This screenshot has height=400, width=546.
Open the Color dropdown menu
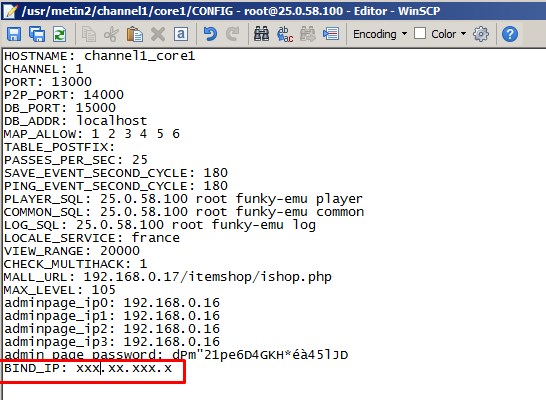coord(448,34)
